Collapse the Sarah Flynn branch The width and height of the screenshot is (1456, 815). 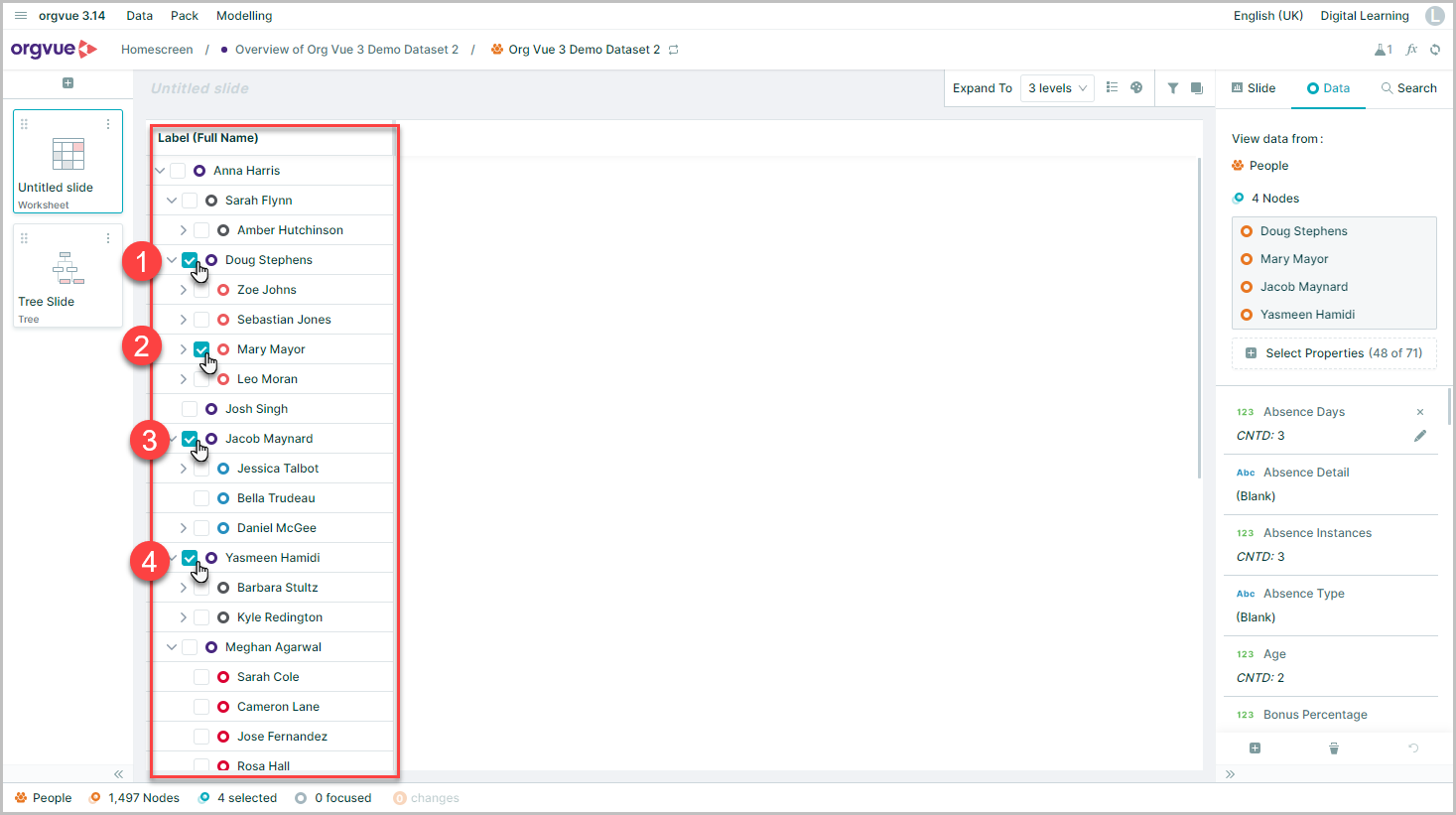pyautogui.click(x=172, y=201)
